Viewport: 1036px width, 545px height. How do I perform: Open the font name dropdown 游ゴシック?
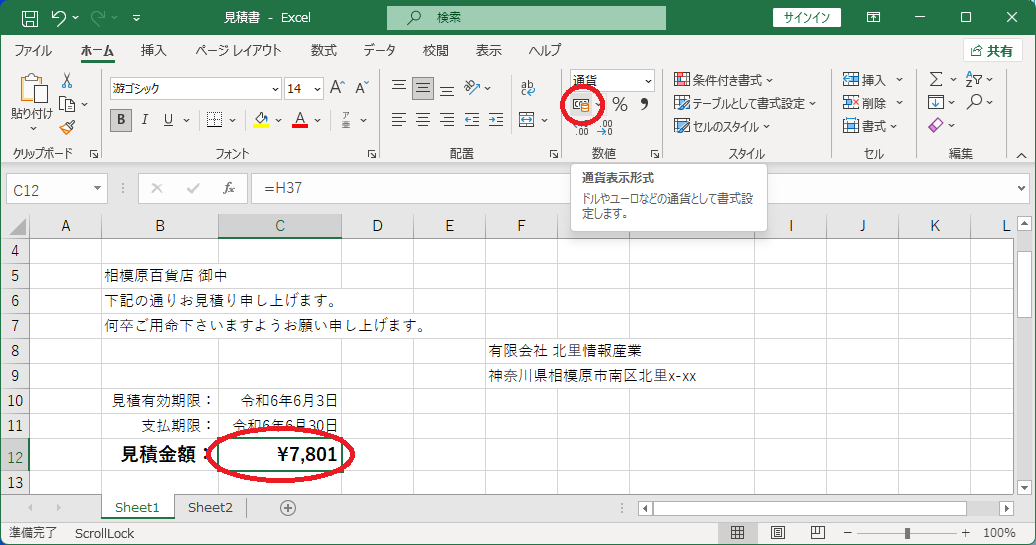276,89
